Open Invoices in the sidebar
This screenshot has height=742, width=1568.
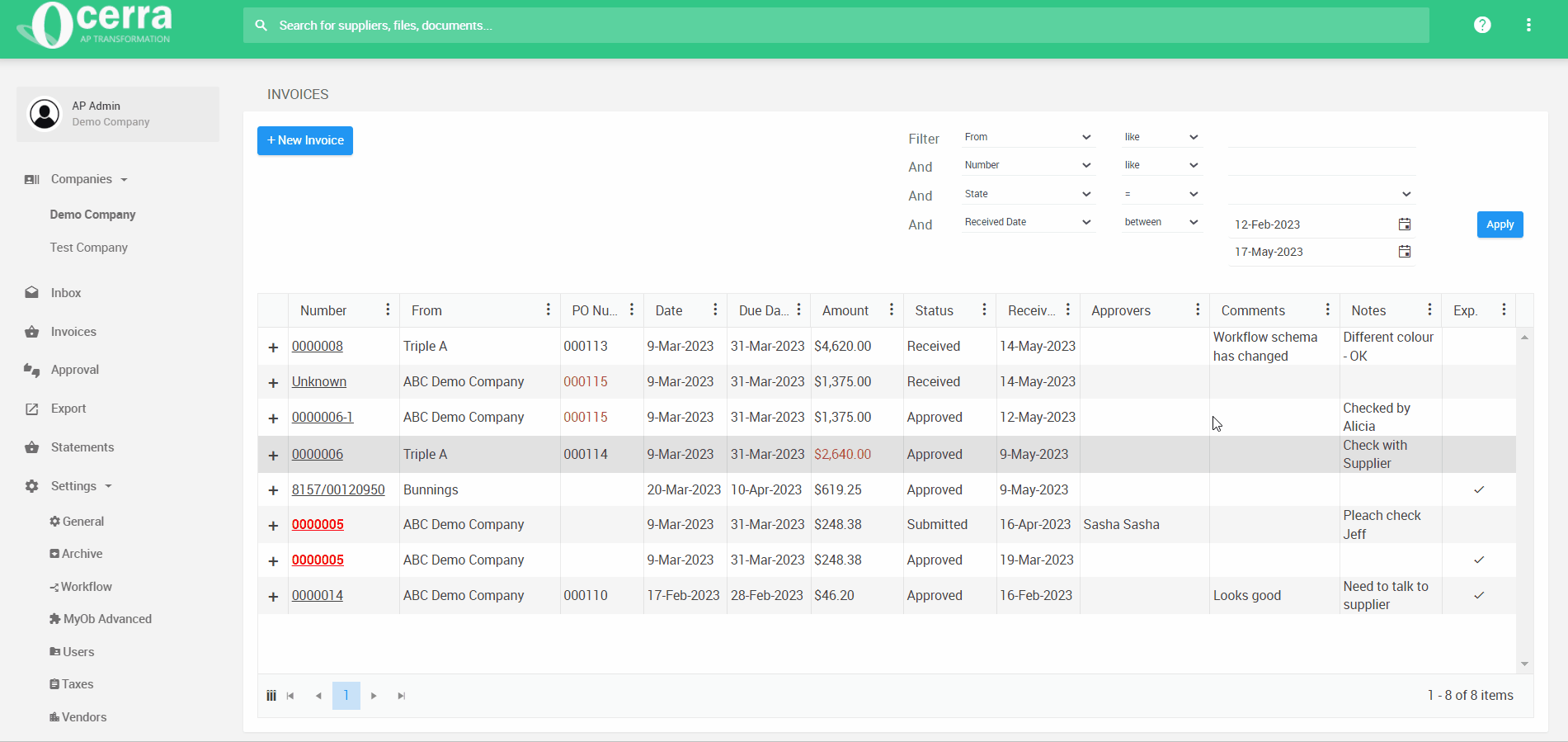point(73,332)
